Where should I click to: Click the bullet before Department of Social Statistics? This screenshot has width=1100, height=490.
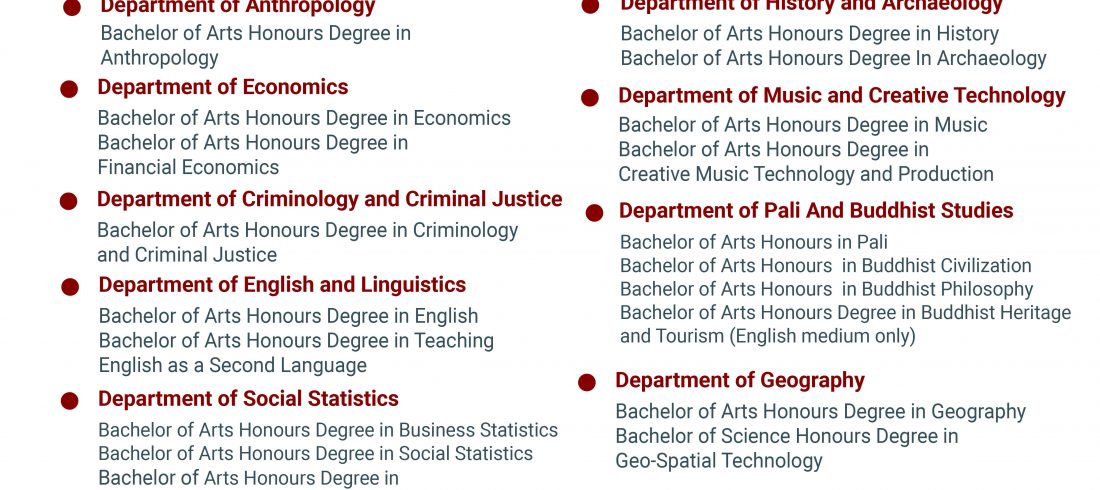(x=69, y=401)
